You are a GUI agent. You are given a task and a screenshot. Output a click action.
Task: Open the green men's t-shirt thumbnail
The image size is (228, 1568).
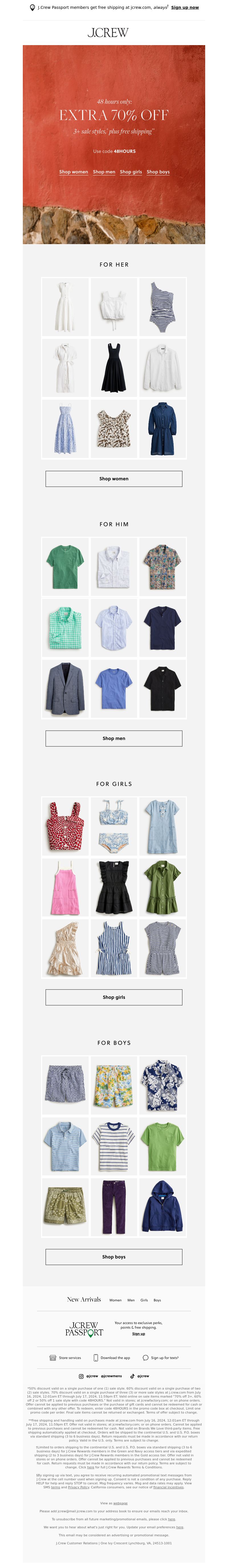click(x=66, y=566)
